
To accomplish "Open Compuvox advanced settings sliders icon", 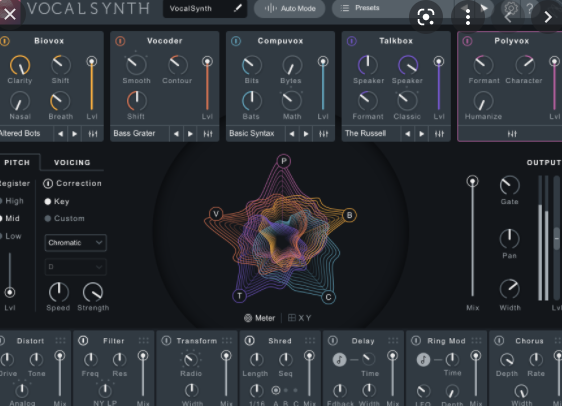I will click(323, 134).
